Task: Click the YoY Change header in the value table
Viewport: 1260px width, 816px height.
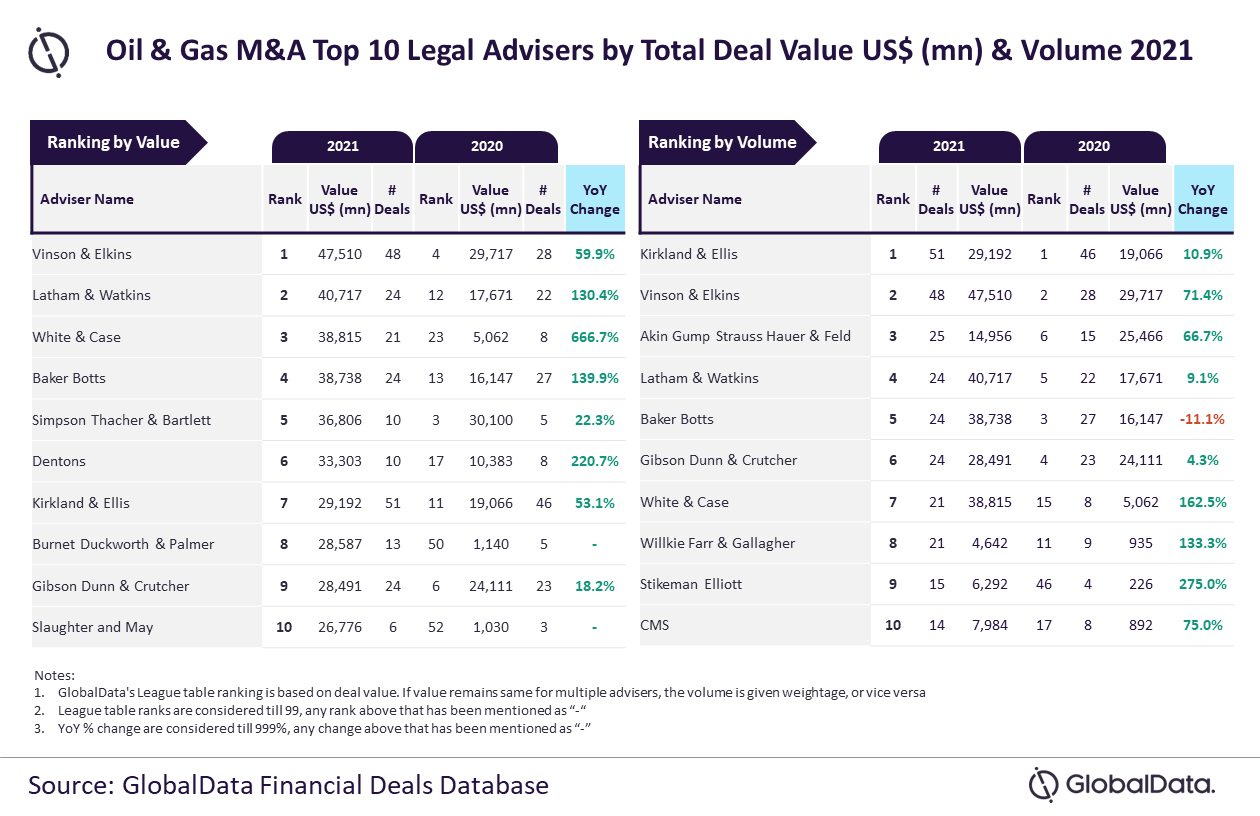Action: coord(595,199)
